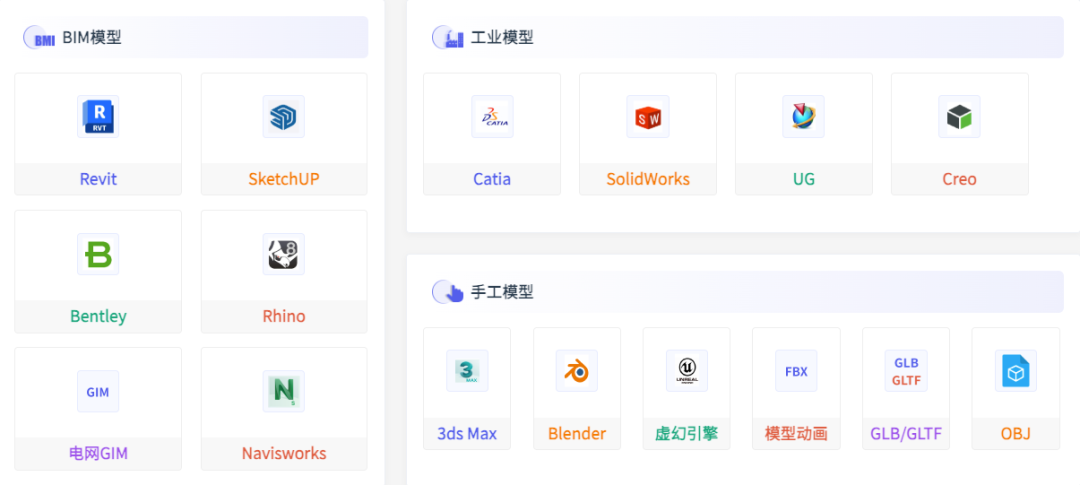Image resolution: width=1080 pixels, height=485 pixels.
Task: Select the UG label
Action: pyautogui.click(x=804, y=179)
